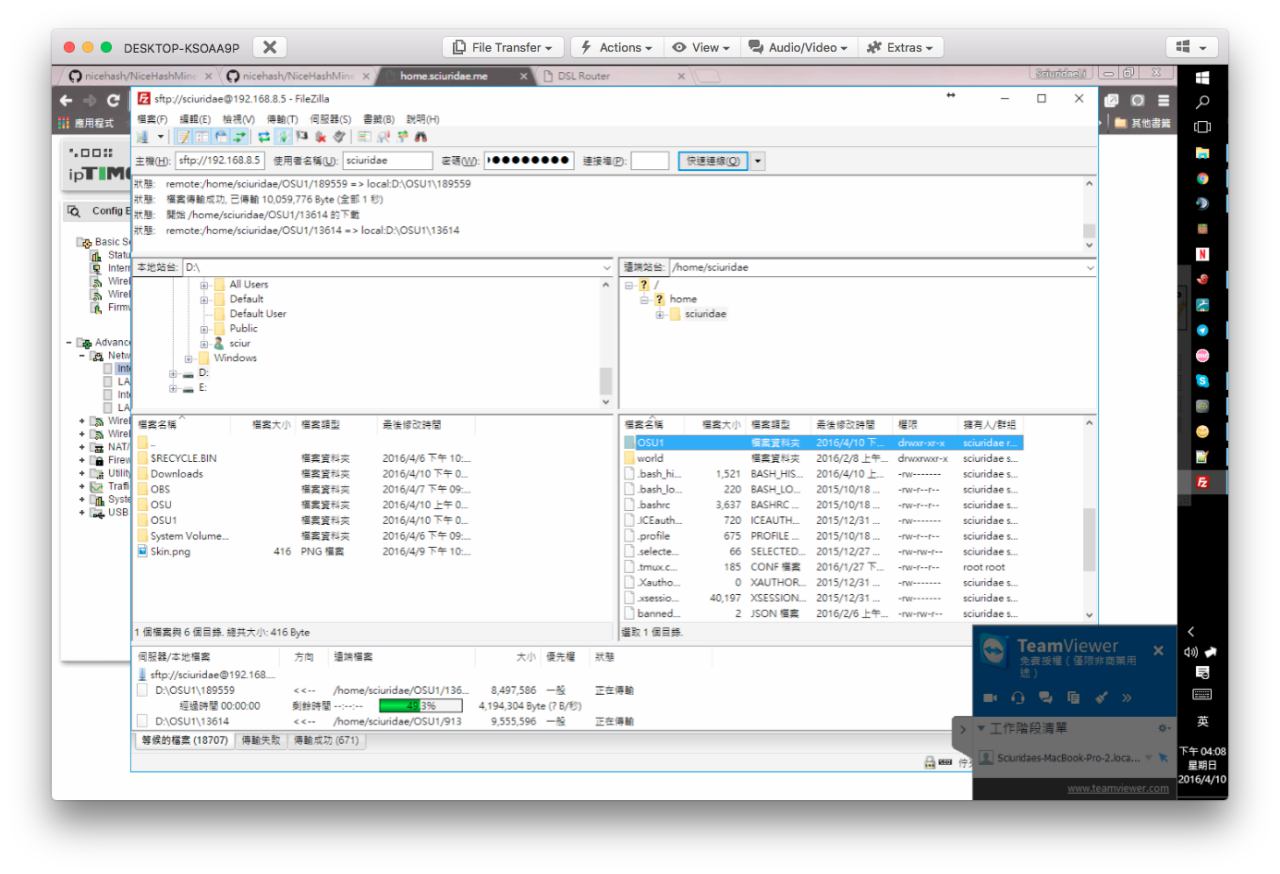Toggle local directory tree display icon
The image size is (1280, 874).
point(202,137)
